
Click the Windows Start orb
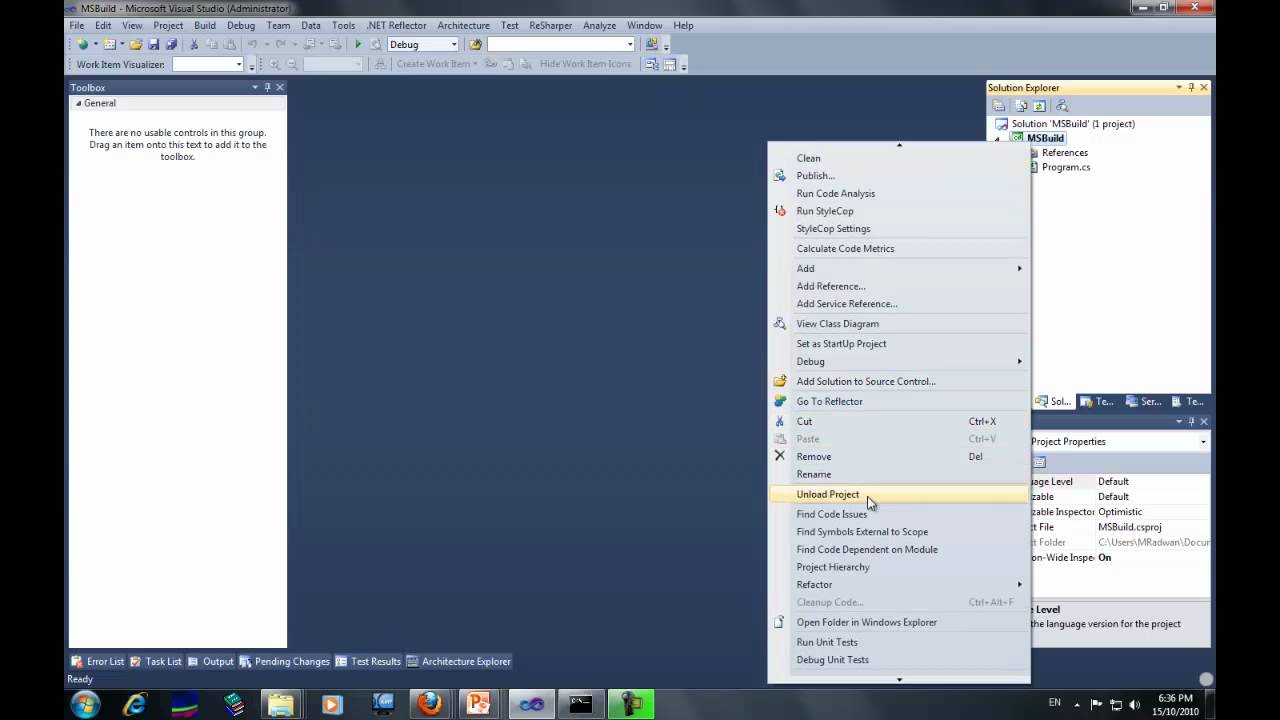[x=85, y=704]
